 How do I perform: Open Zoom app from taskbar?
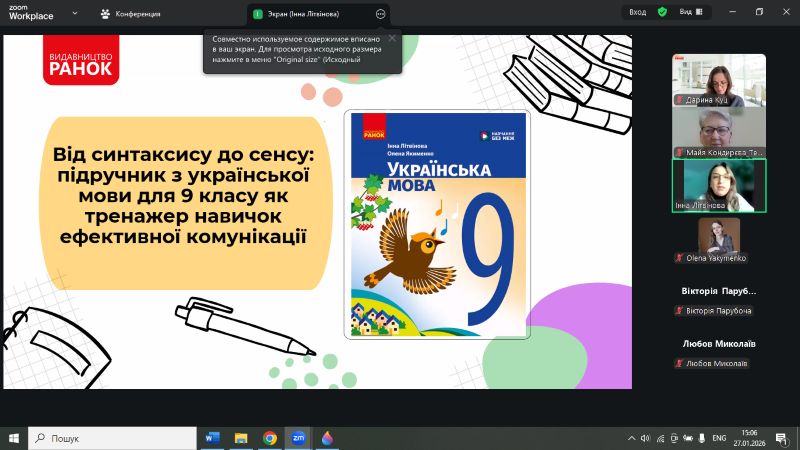[298, 438]
